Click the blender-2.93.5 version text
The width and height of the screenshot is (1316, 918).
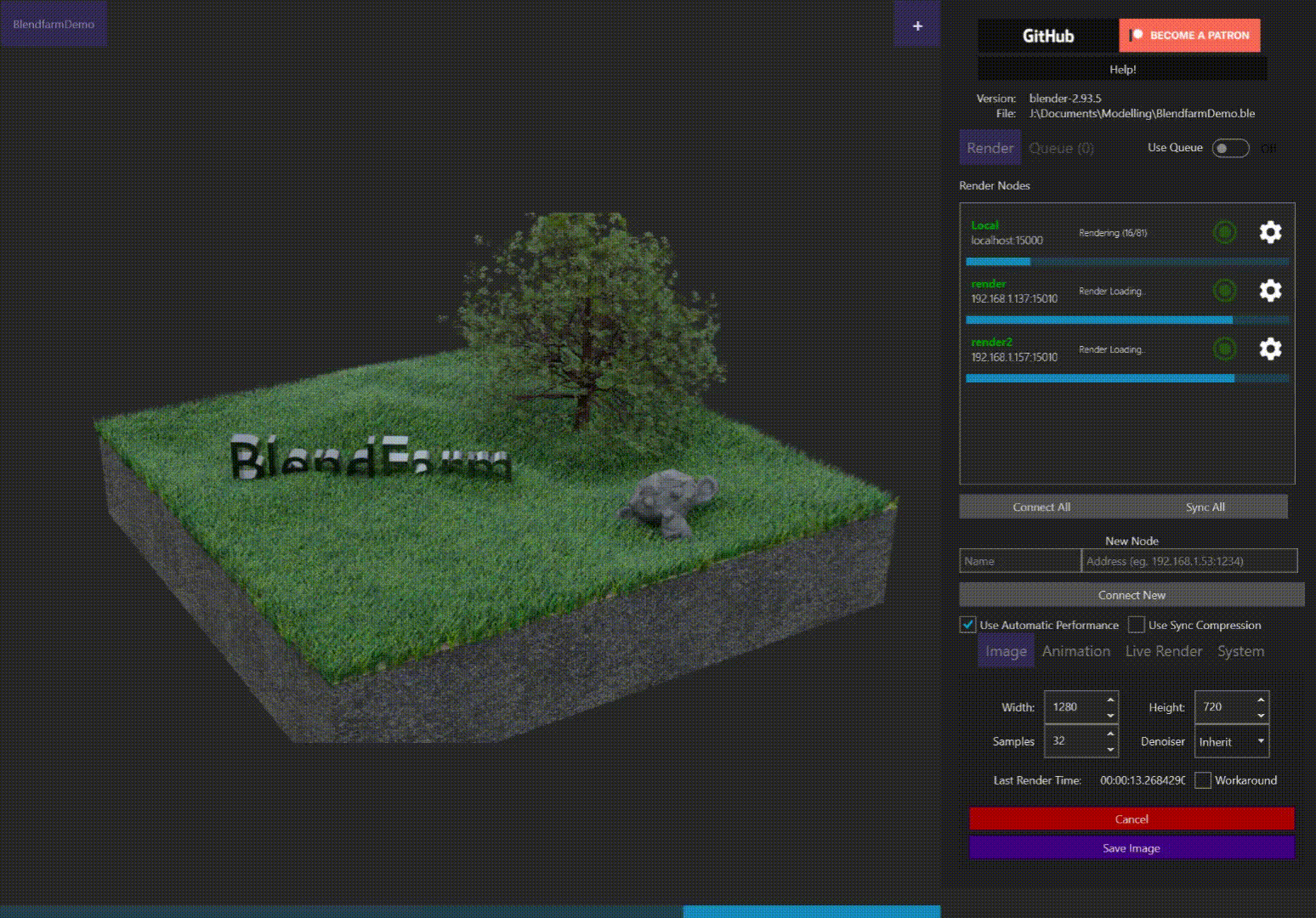(x=1065, y=99)
